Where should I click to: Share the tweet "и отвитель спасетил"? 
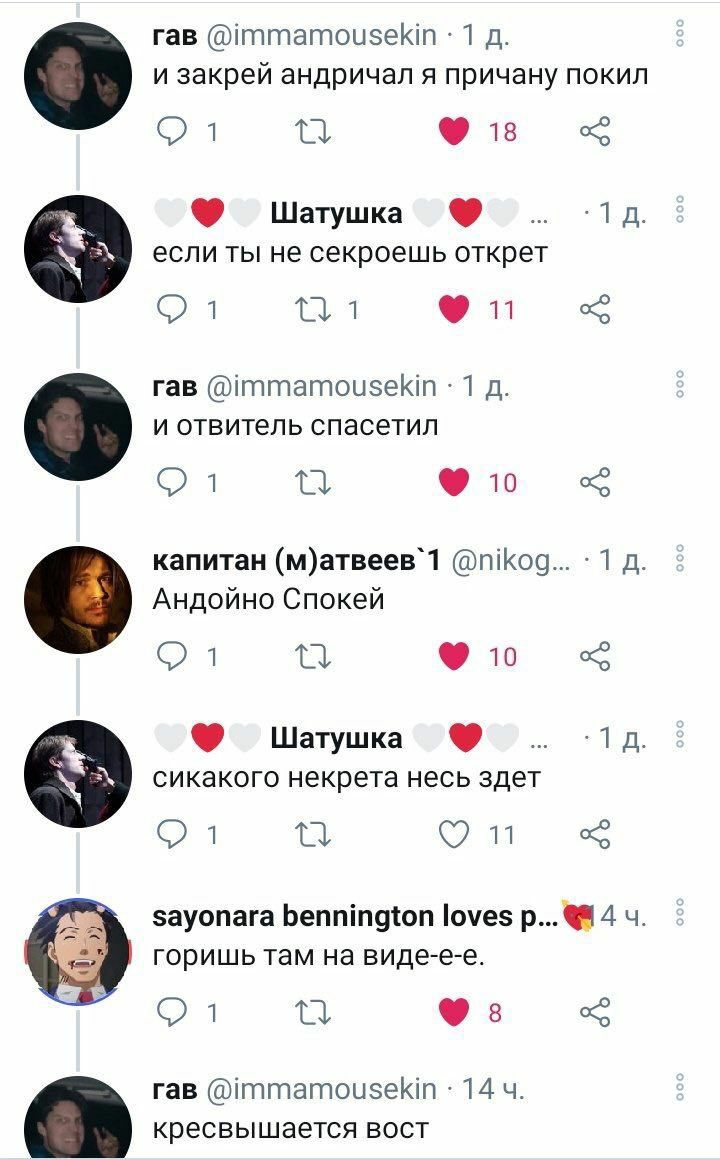pyautogui.click(x=595, y=482)
